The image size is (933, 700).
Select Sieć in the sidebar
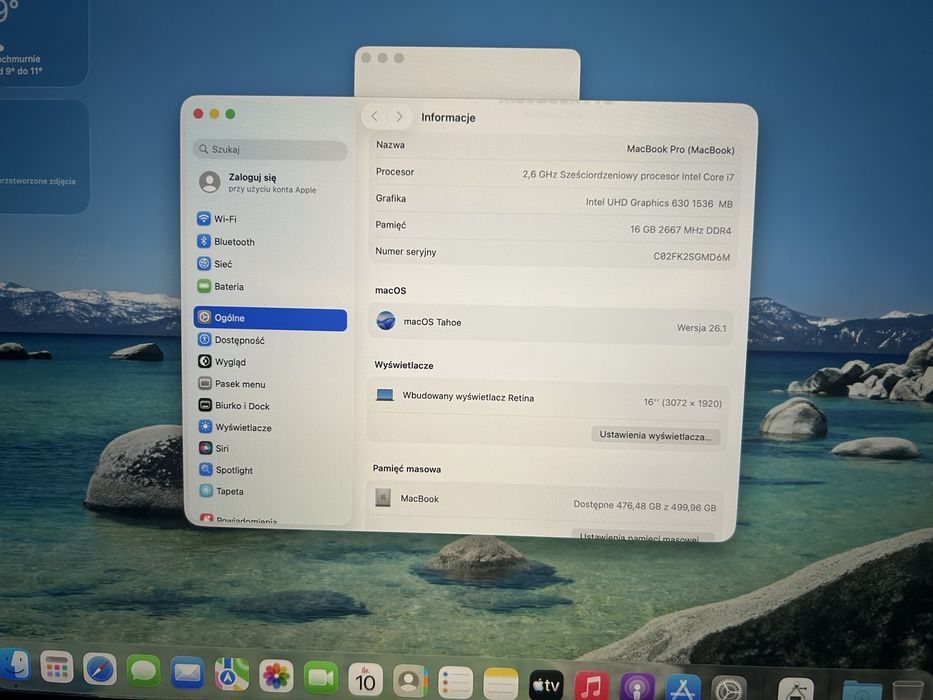point(215,264)
